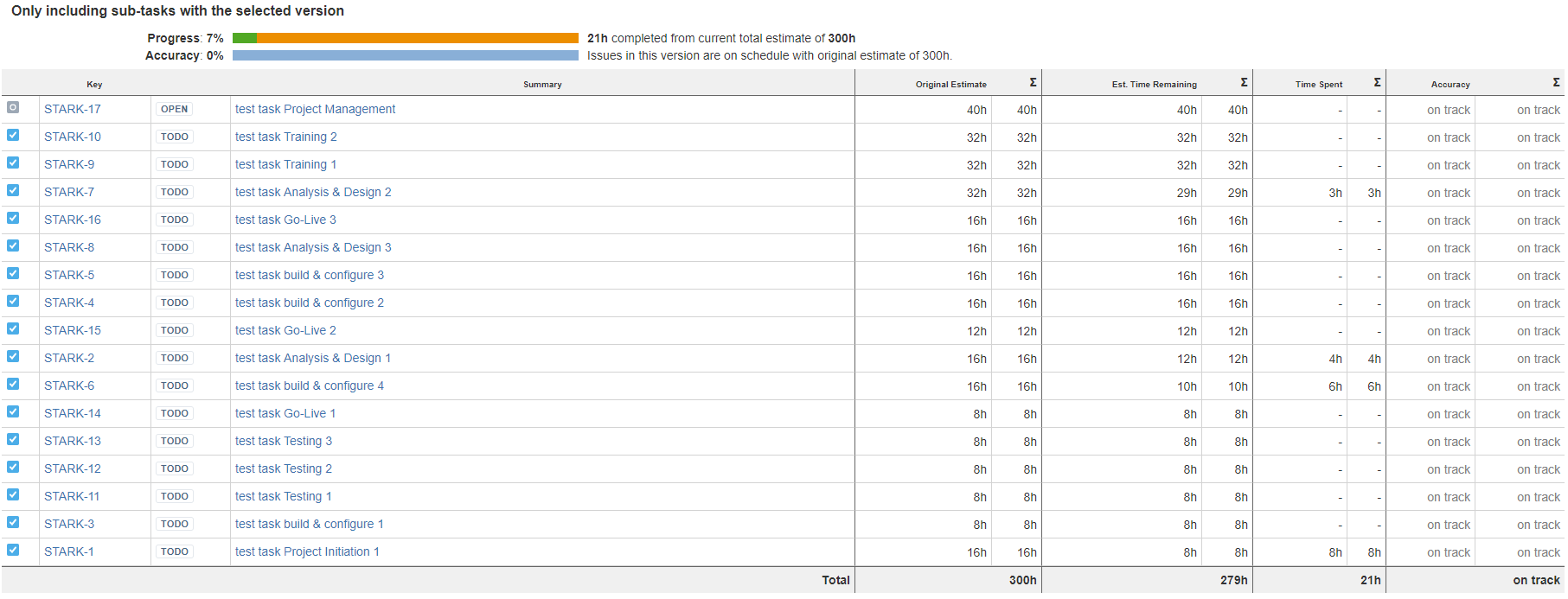The width and height of the screenshot is (1568, 599).
Task: Click the 8h time spent for STARK-1
Action: click(1335, 552)
